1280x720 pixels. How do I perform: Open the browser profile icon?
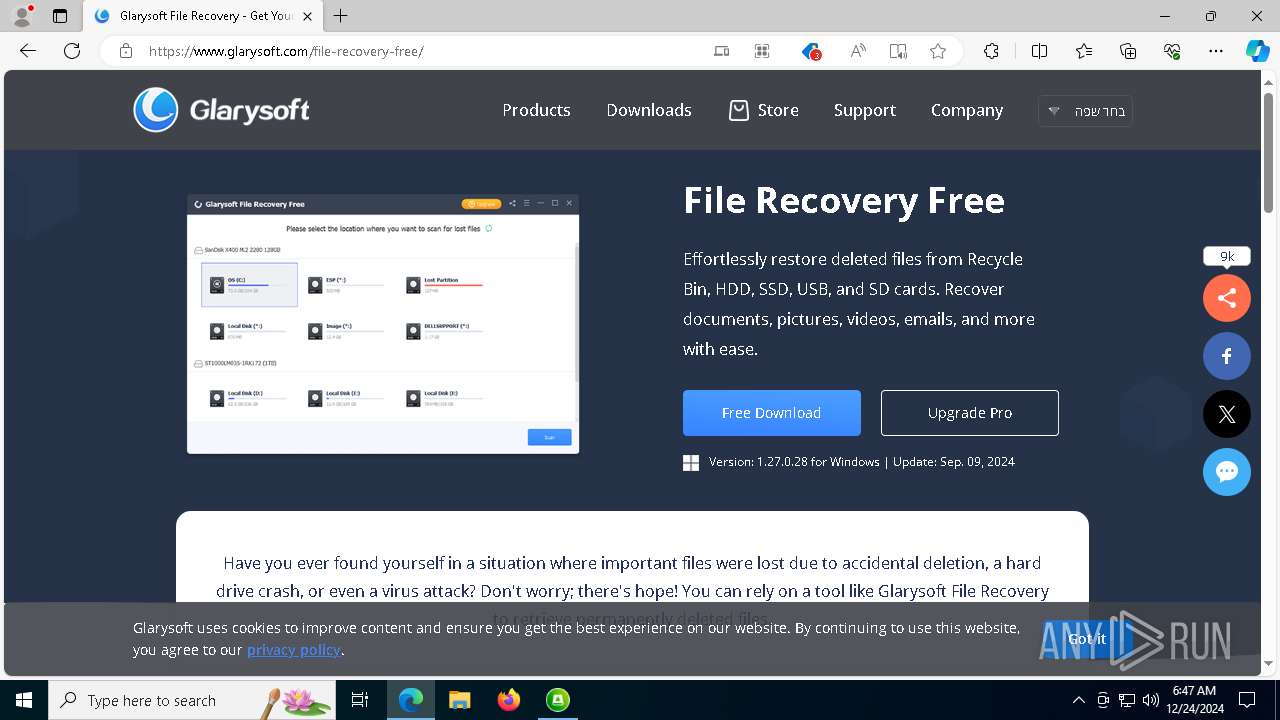tap(22, 15)
